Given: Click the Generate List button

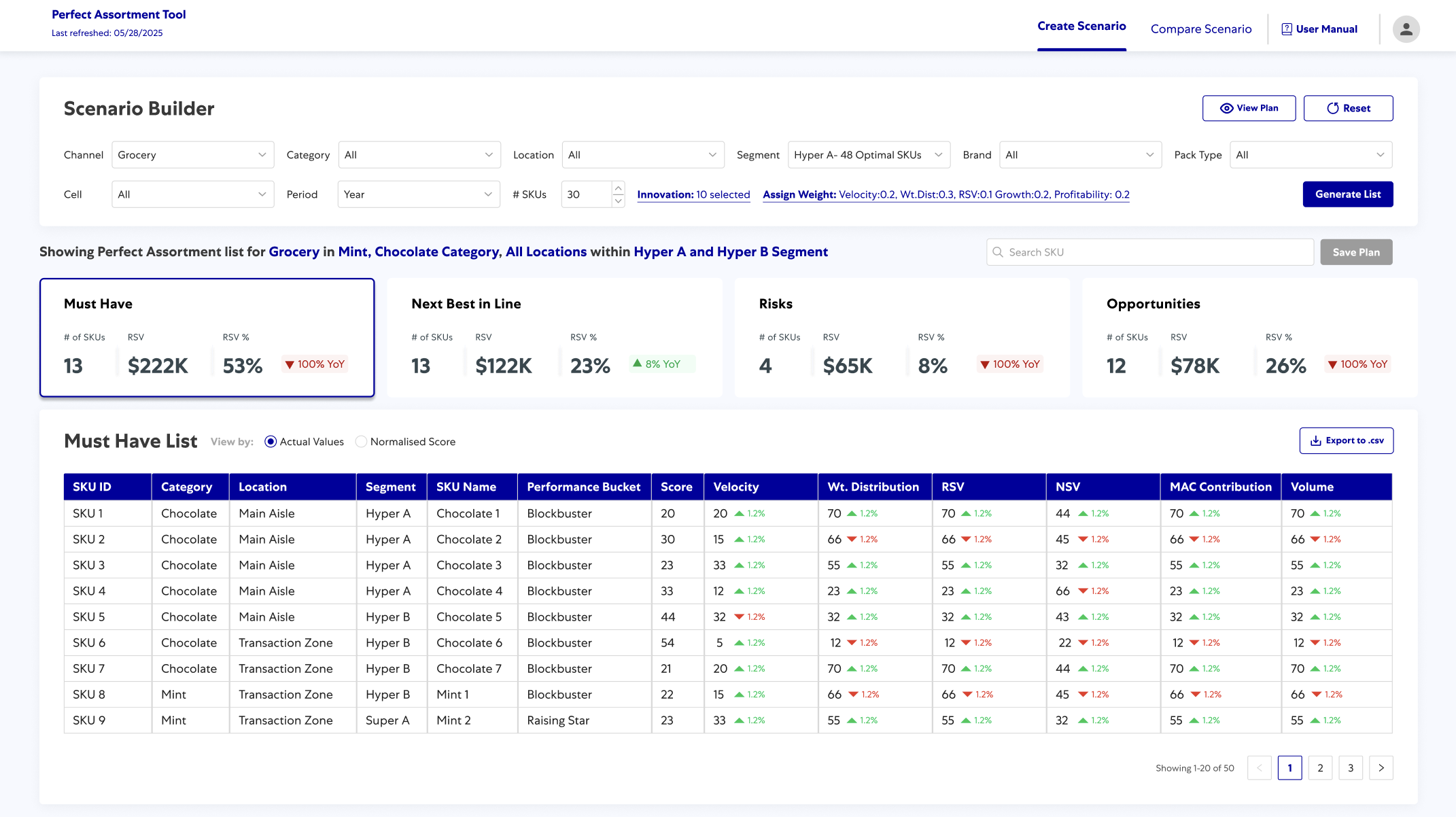Looking at the screenshot, I should [x=1348, y=194].
